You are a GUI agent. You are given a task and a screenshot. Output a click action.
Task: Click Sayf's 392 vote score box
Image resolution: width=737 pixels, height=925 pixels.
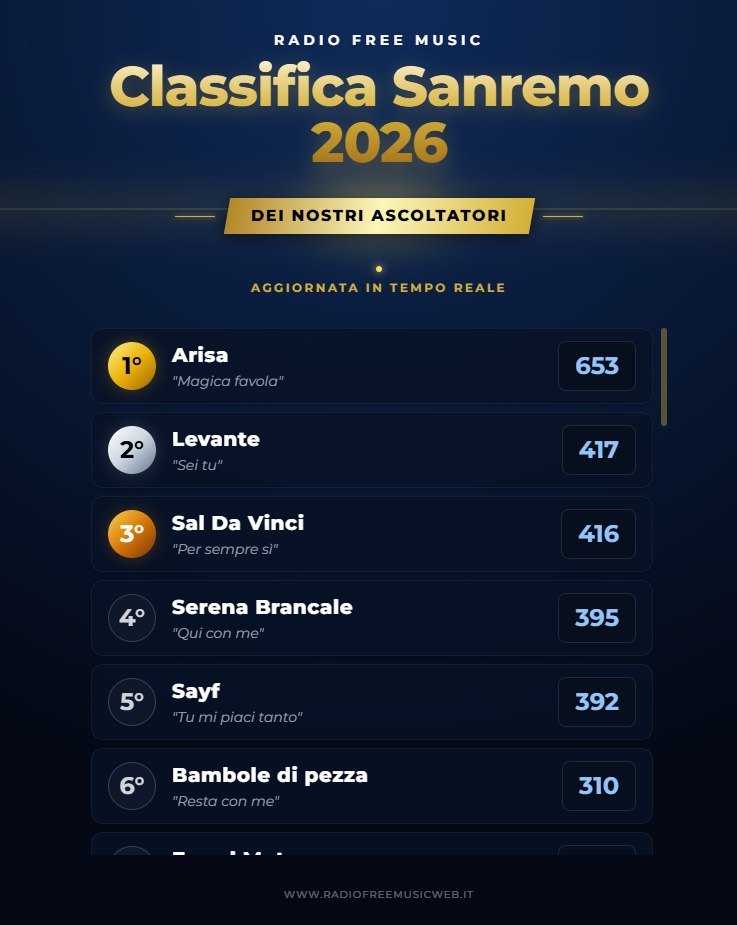click(597, 702)
